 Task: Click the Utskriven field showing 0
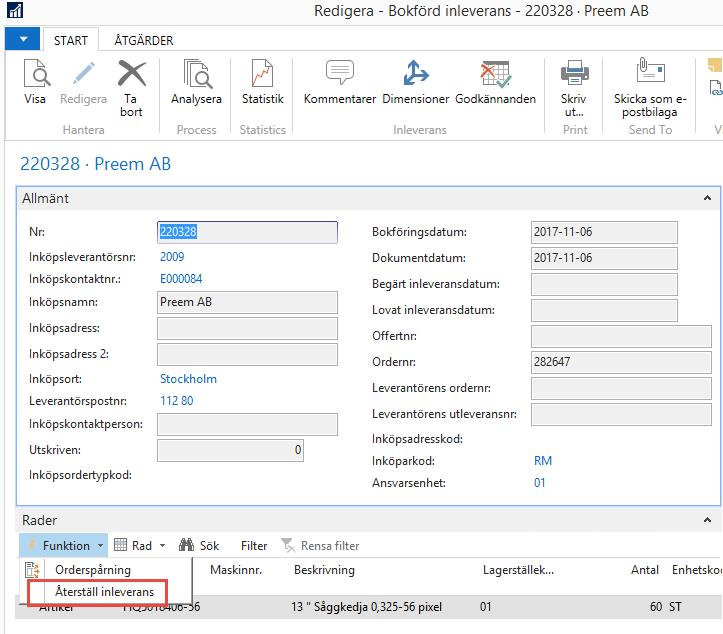230,450
